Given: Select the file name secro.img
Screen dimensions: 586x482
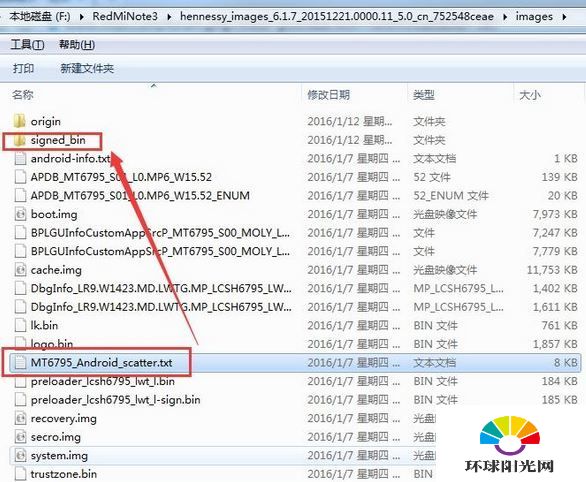Looking at the screenshot, I should (x=56, y=437).
